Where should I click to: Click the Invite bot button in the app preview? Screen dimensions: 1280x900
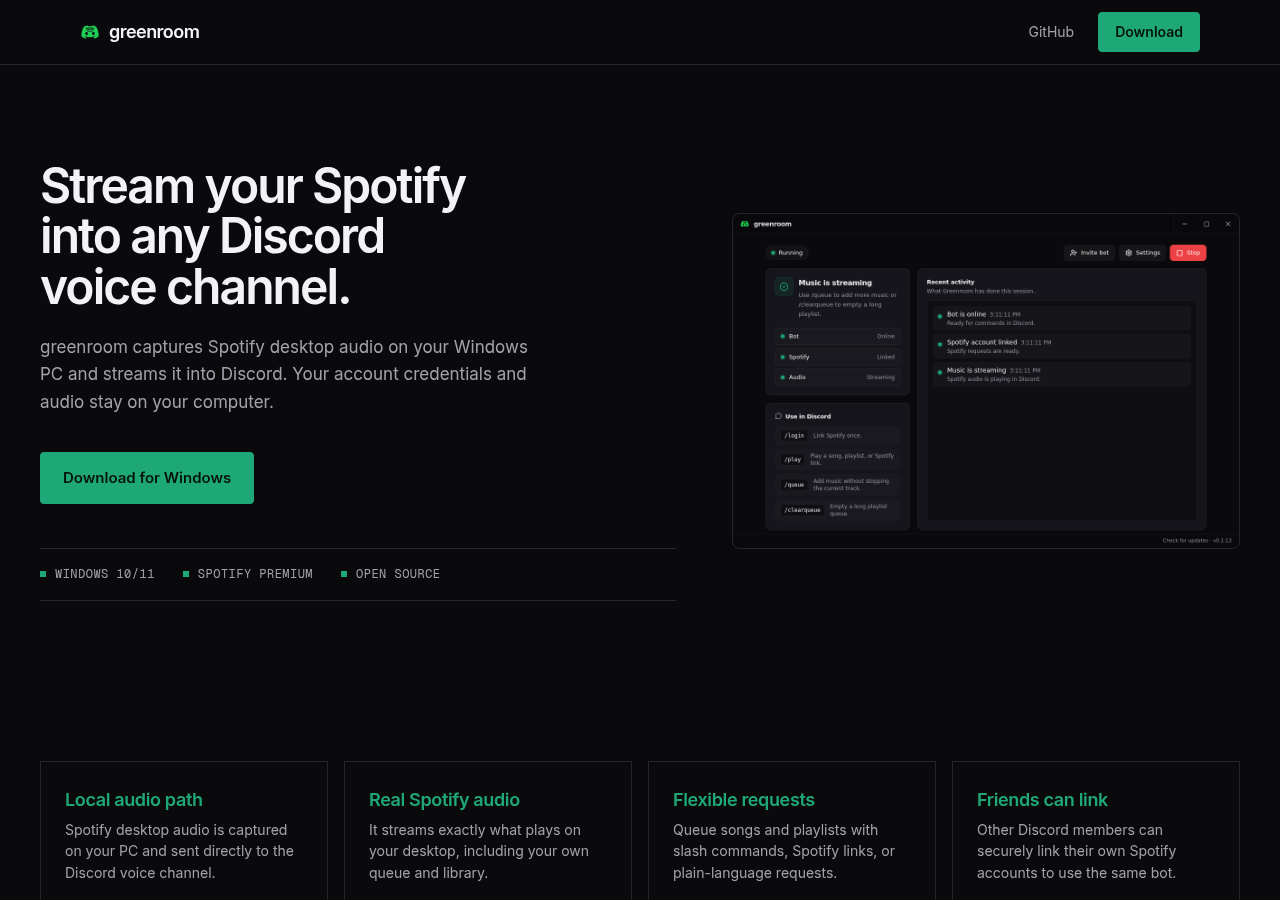[1089, 253]
